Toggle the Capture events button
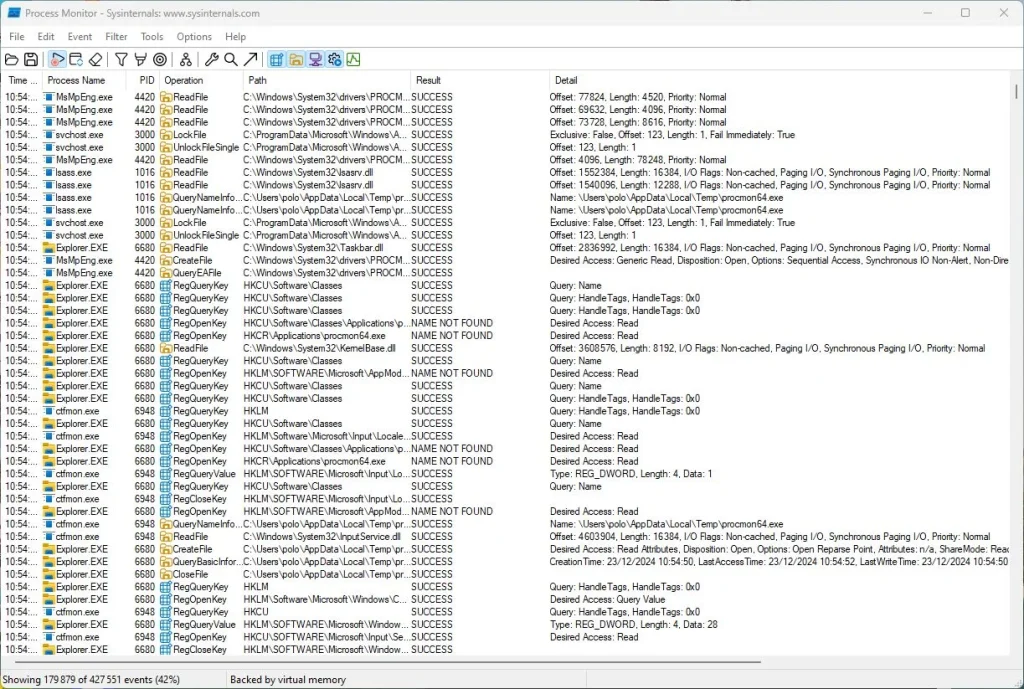1024x689 pixels. [x=57, y=60]
